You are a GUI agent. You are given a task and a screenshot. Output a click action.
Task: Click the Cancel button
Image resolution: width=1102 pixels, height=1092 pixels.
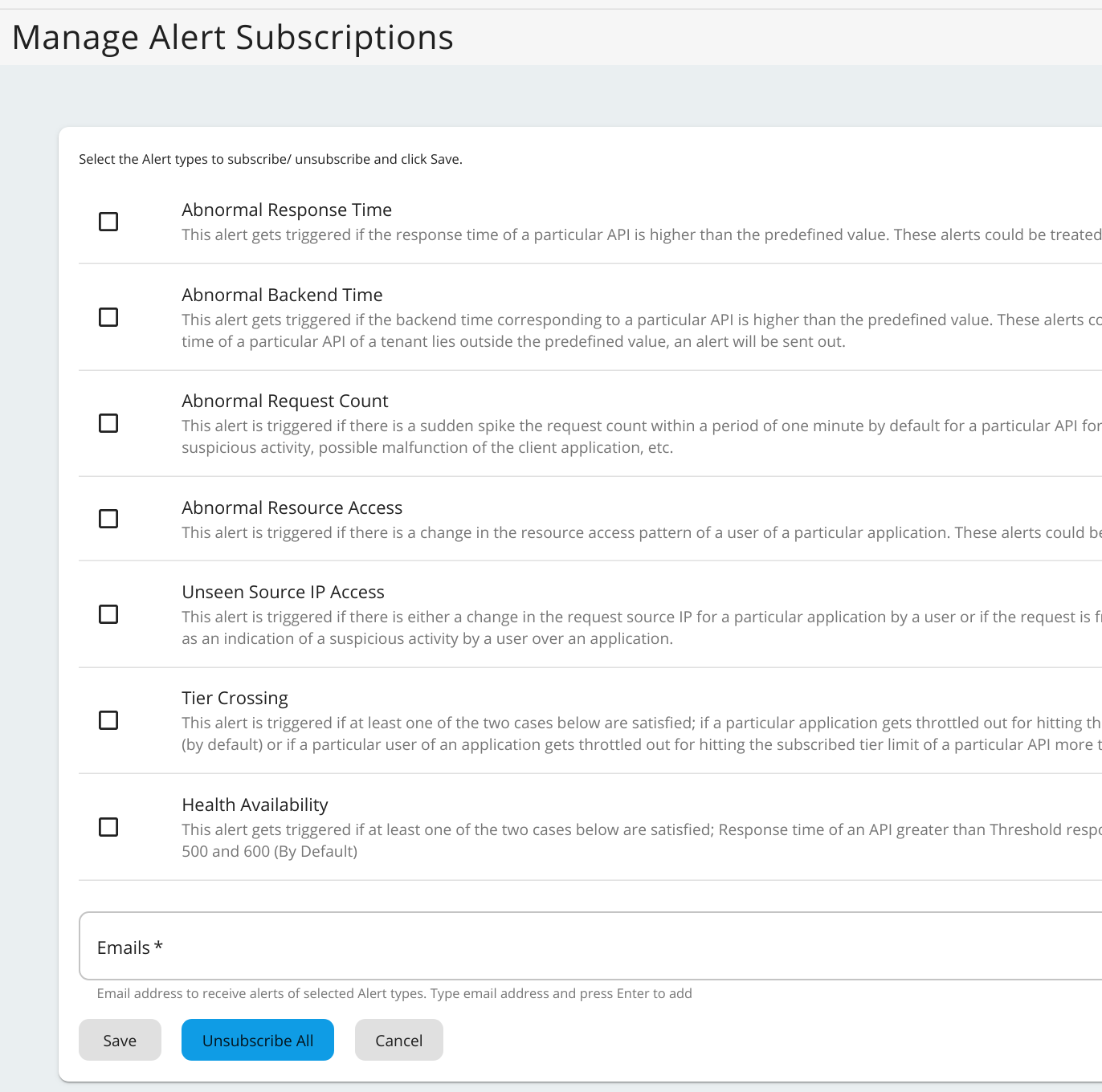[398, 1040]
